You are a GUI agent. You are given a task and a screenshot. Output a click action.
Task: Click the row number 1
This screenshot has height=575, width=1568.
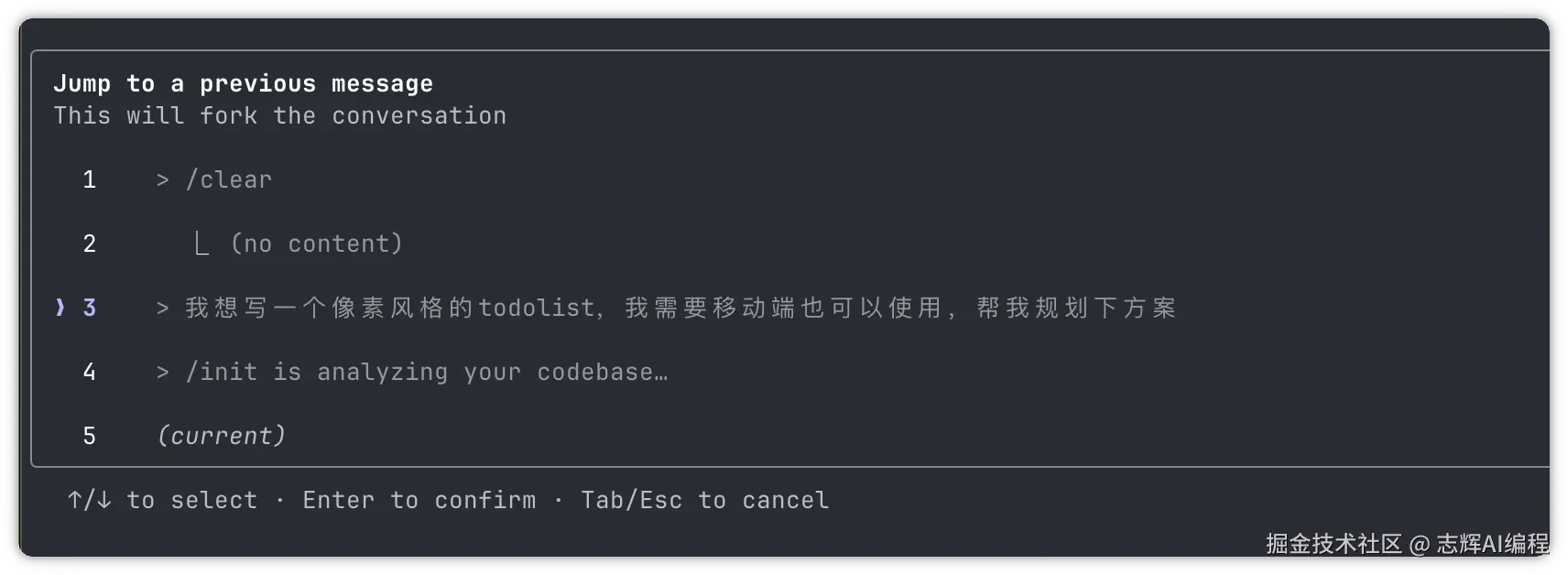(x=89, y=179)
